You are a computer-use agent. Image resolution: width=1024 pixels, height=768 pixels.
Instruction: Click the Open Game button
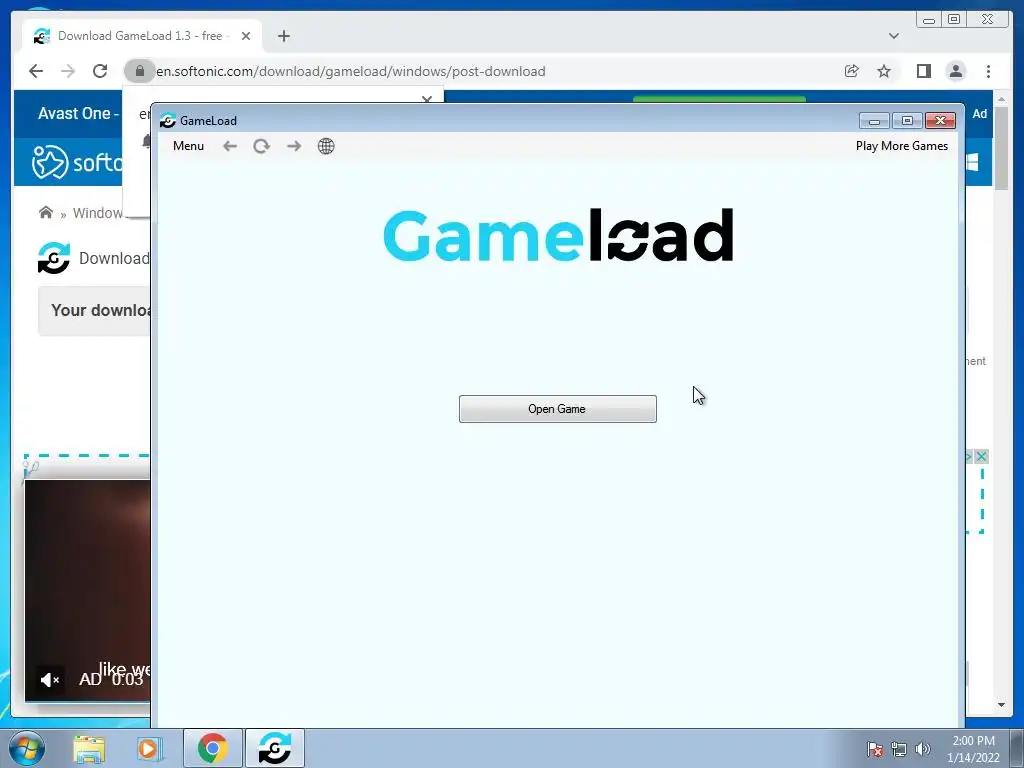click(x=558, y=409)
